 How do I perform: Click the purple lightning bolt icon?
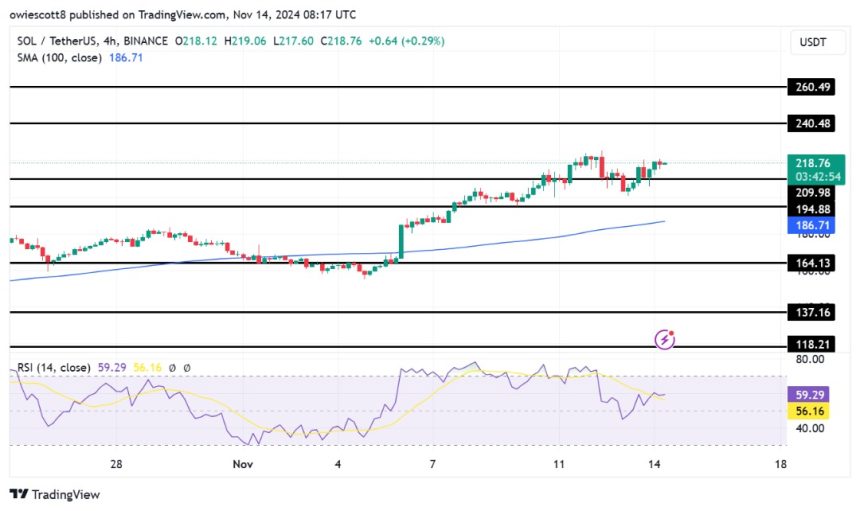pos(665,340)
